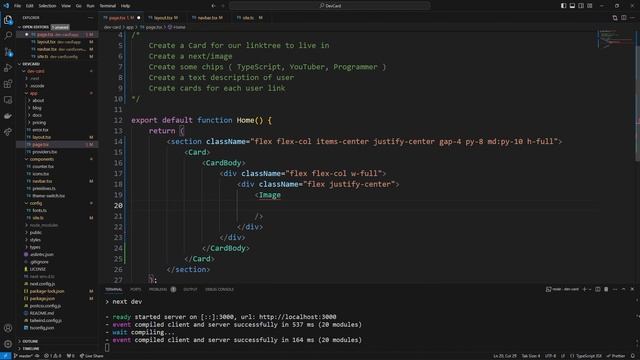Click the errors and warnings status indicator
The width and height of the screenshot is (640, 360).
[53, 356]
